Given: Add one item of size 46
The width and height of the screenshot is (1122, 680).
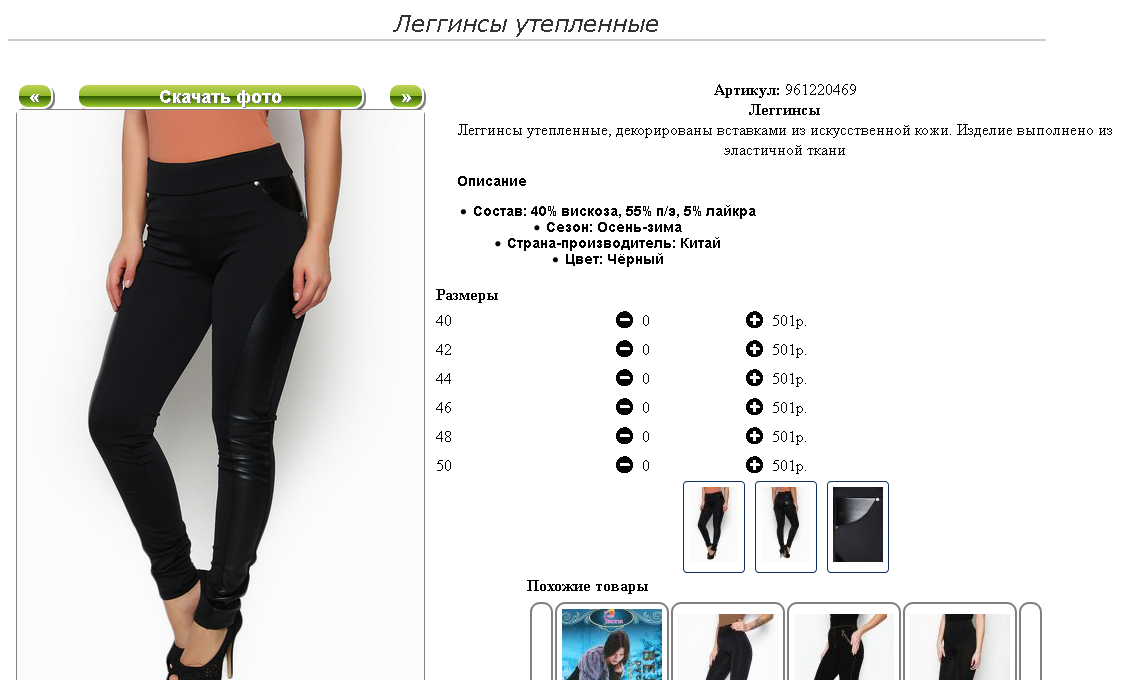Looking at the screenshot, I should (x=754, y=407).
